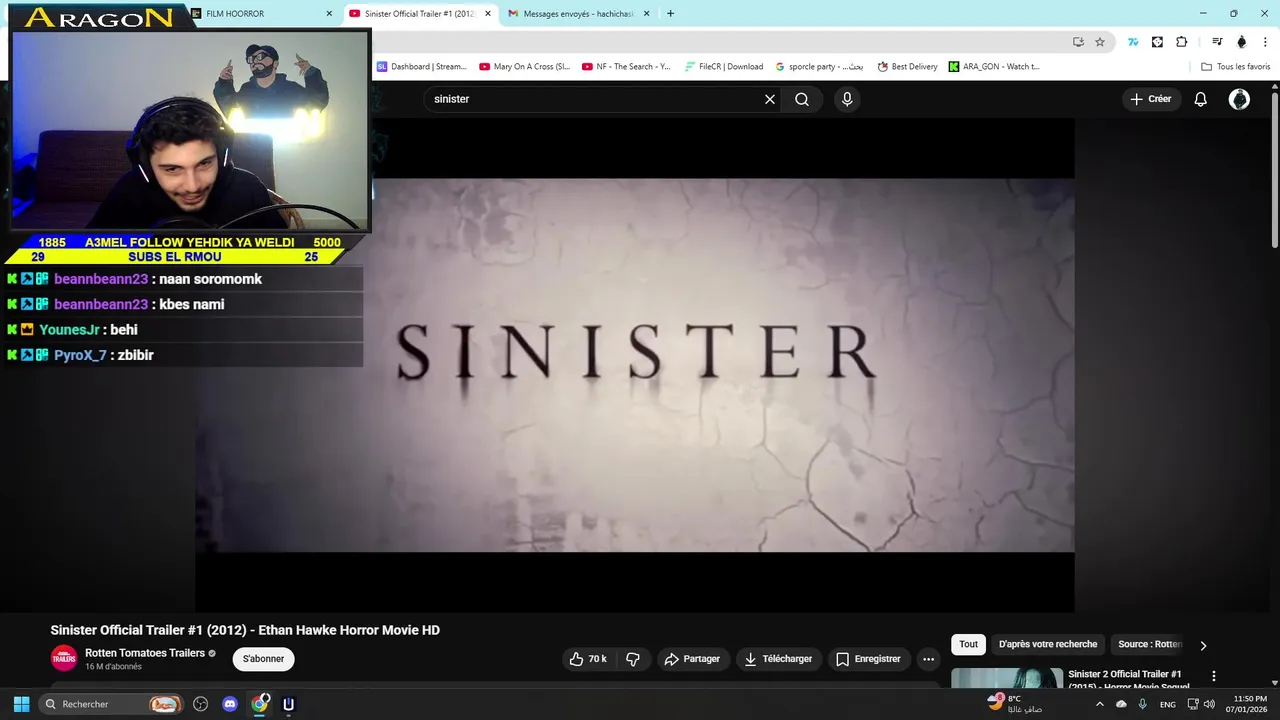
Task: Open the 7TV extension icon
Action: tap(1133, 42)
